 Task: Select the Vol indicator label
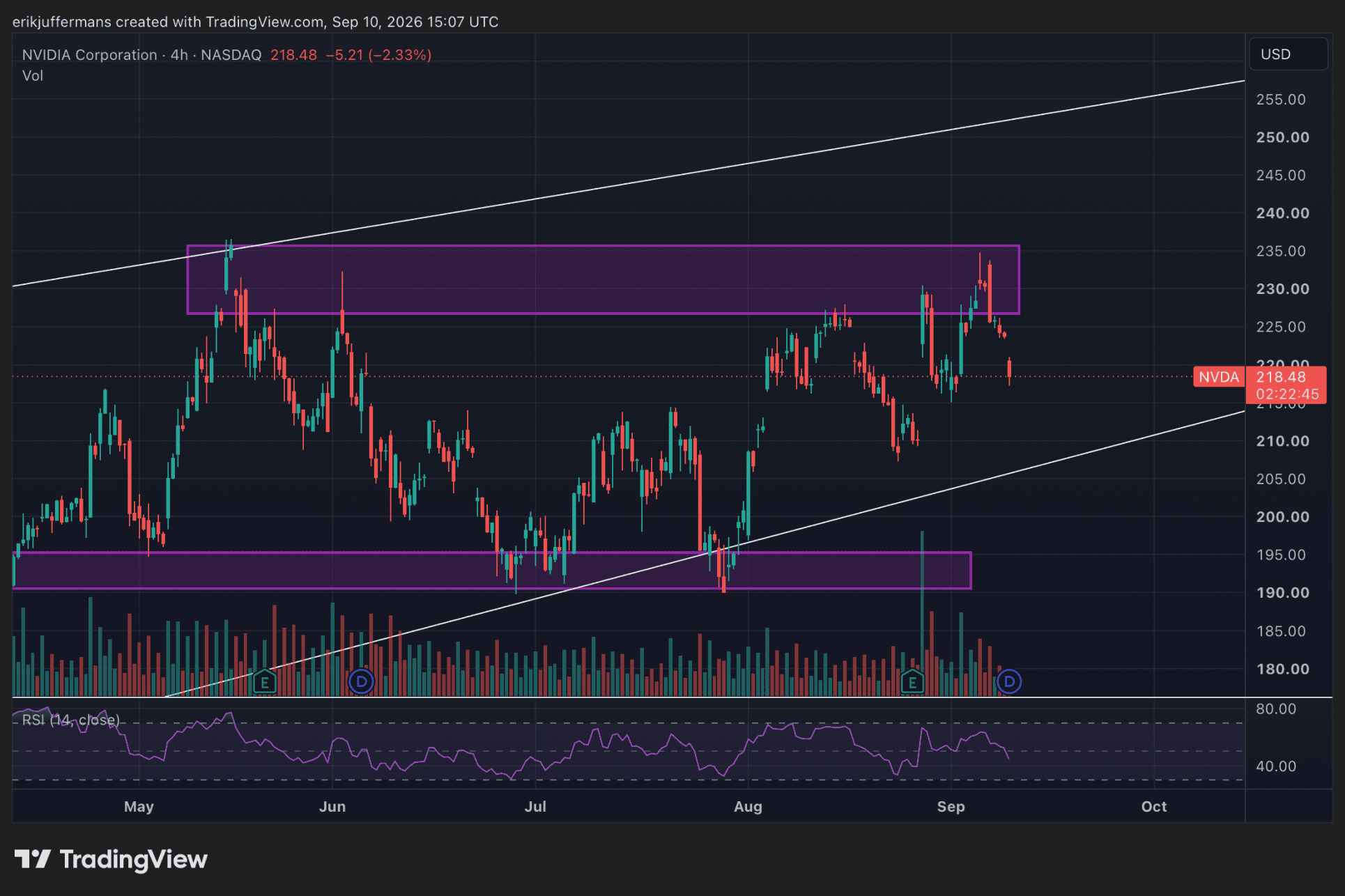point(32,75)
